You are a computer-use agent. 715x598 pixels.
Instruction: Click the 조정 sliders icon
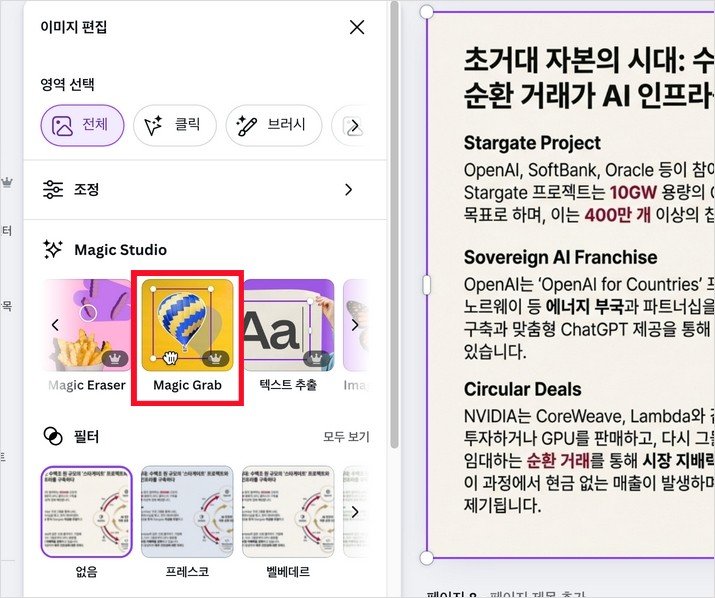pyautogui.click(x=53, y=189)
